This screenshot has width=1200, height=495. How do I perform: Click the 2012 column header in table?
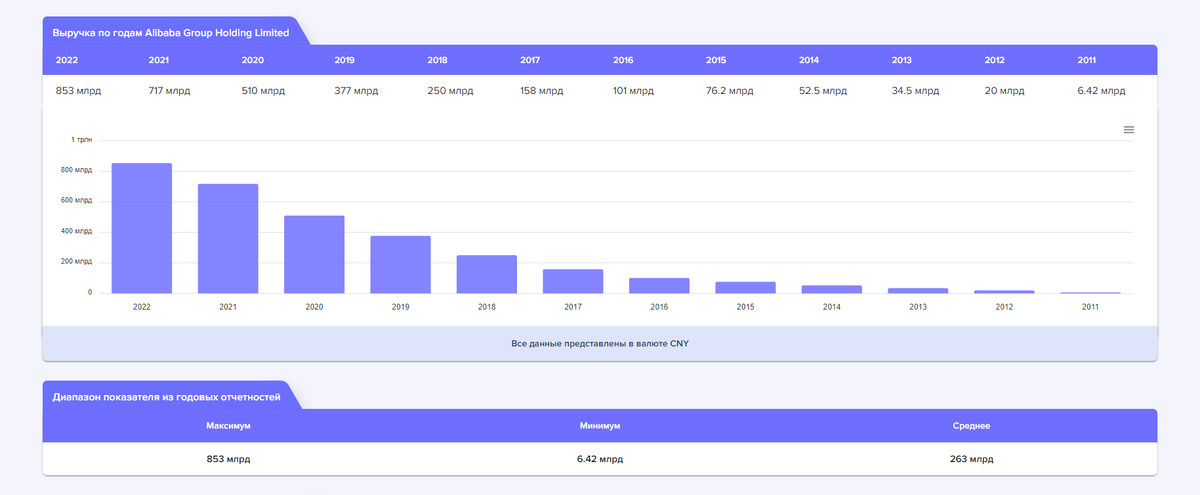pyautogui.click(x=995, y=60)
